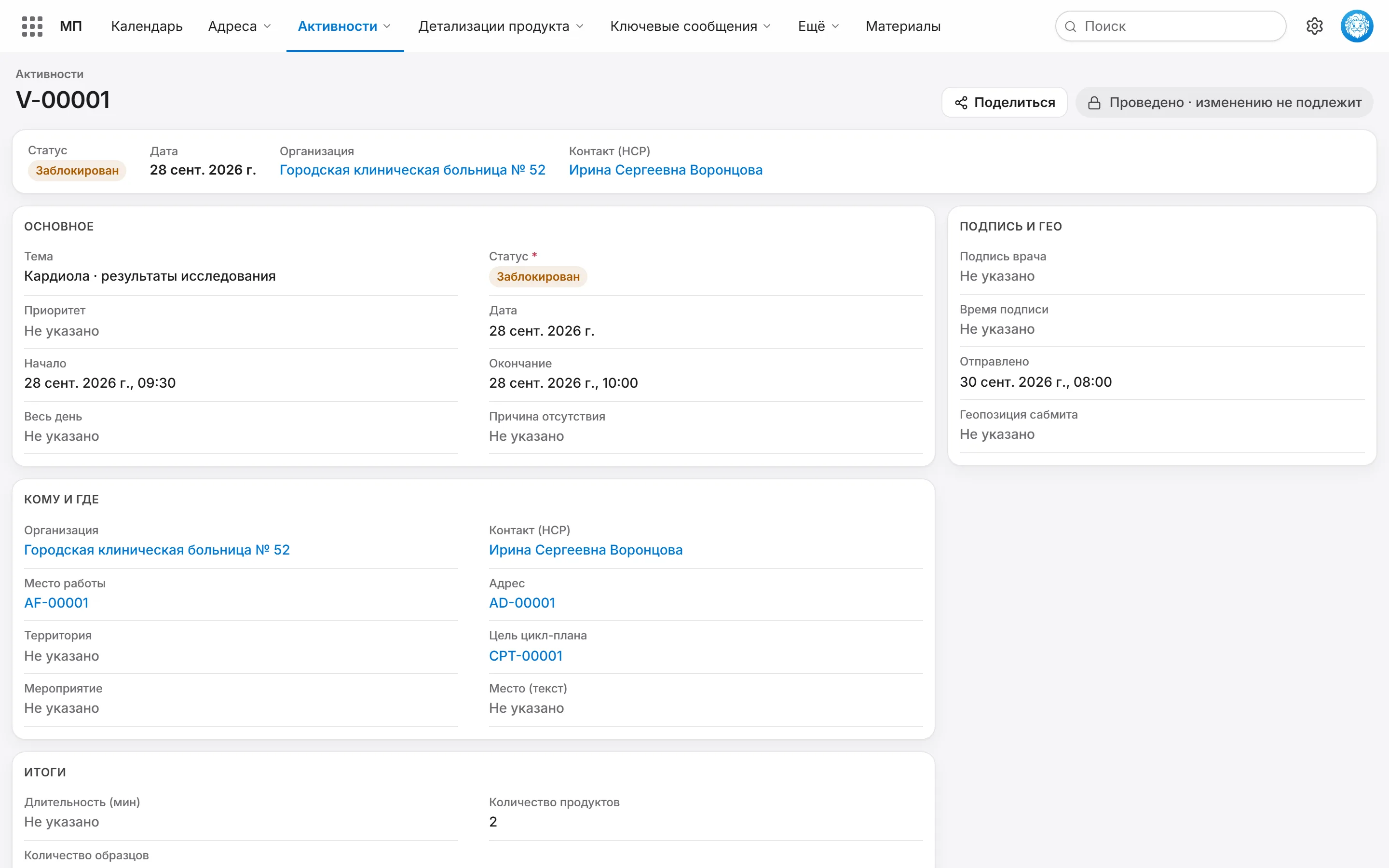Viewport: 1389px width, 868px height.
Task: Click the search magnifier icon
Action: (1071, 27)
